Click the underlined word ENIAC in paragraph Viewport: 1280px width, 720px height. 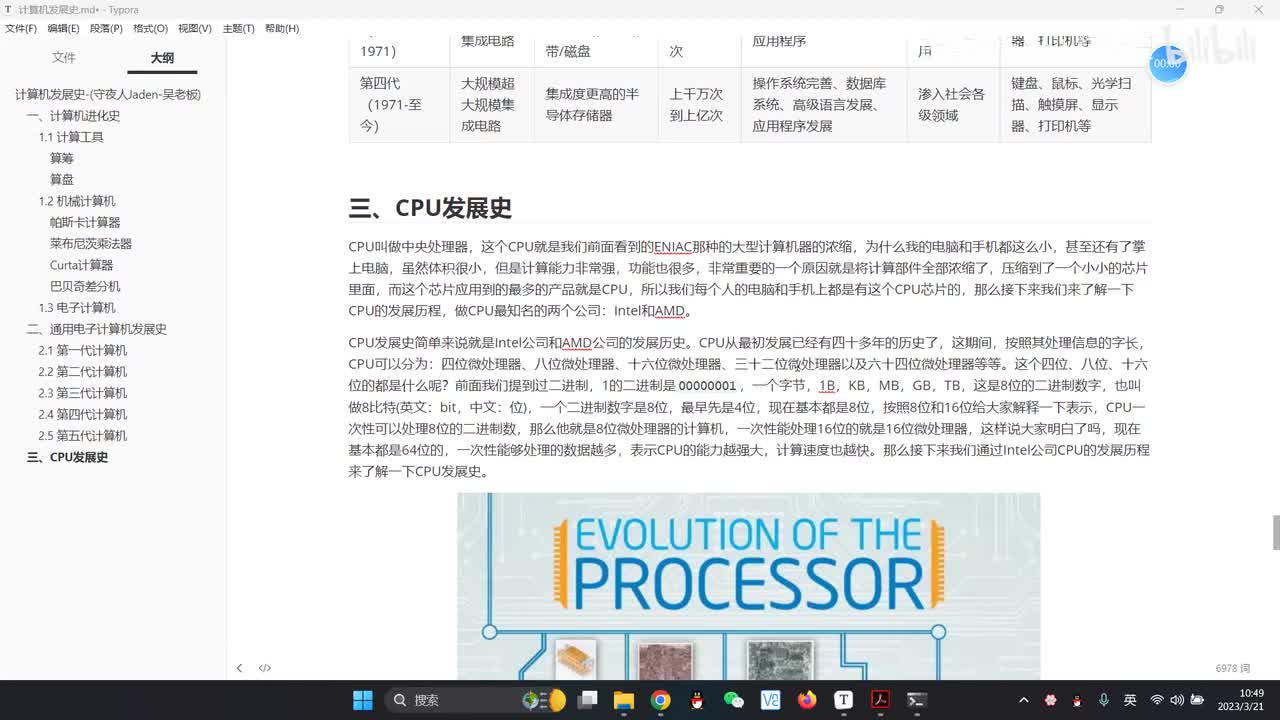672,246
